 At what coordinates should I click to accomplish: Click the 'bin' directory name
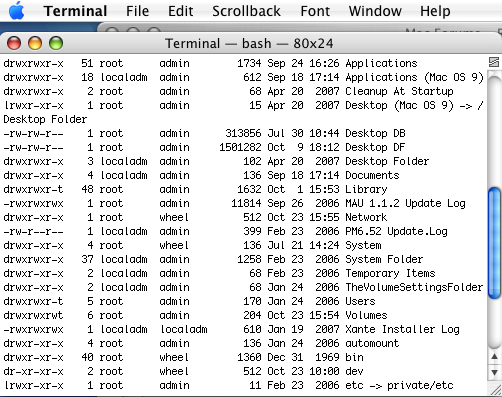click(x=354, y=357)
